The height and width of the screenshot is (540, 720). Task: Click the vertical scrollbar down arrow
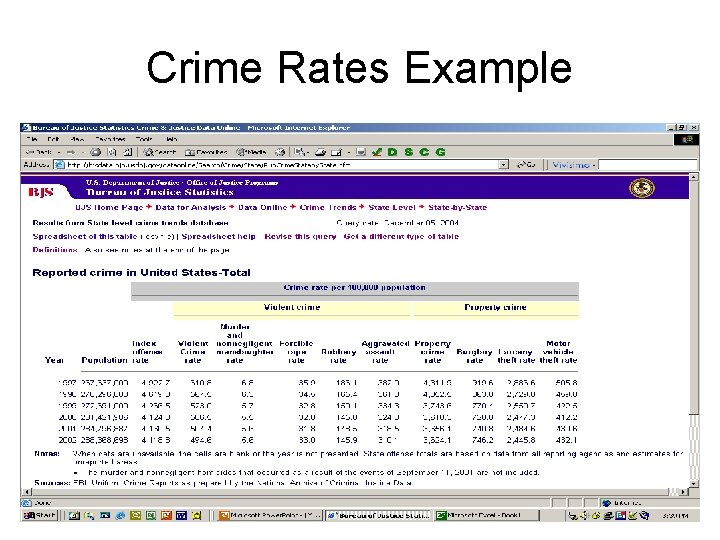[693, 484]
